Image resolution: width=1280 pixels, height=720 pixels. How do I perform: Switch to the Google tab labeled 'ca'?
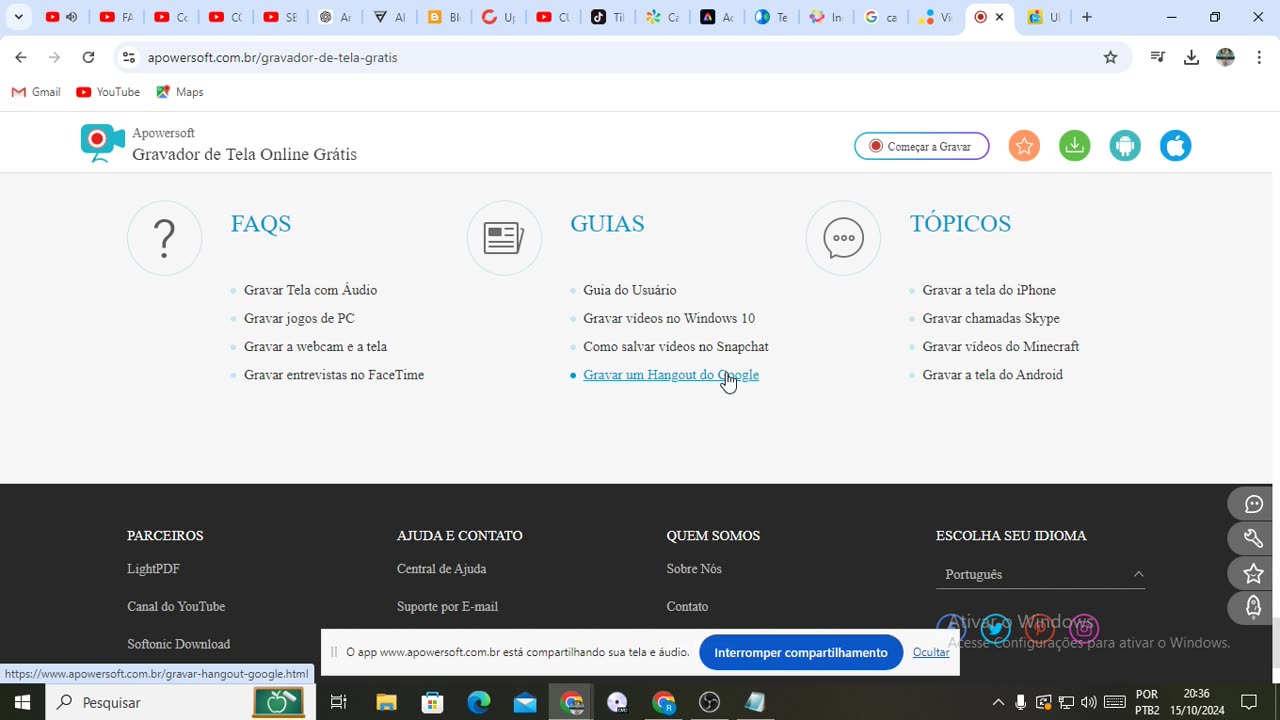pyautogui.click(x=881, y=17)
